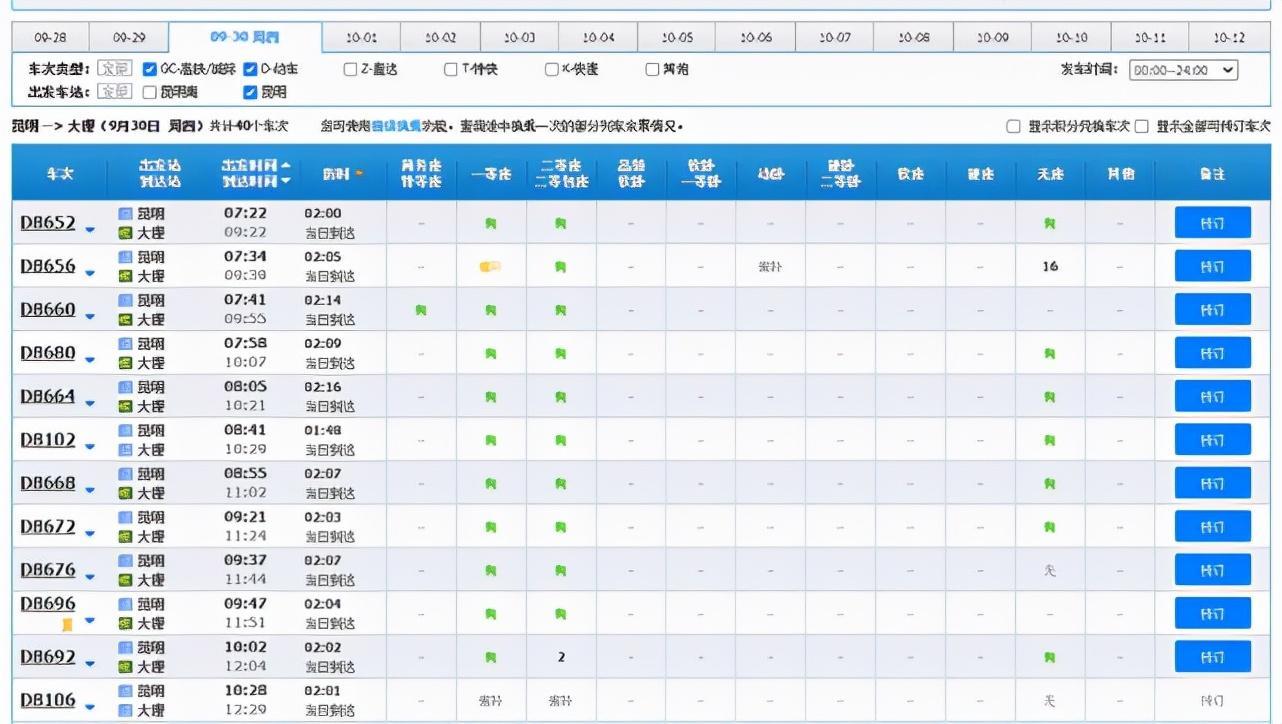
Task: Uncheck the GC high-speed train type checkbox
Action: [x=150, y=70]
